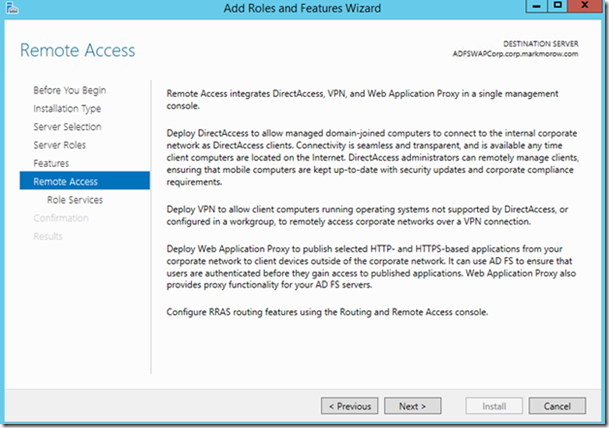
Task: Jump to the Server Roles page
Action: click(59, 145)
